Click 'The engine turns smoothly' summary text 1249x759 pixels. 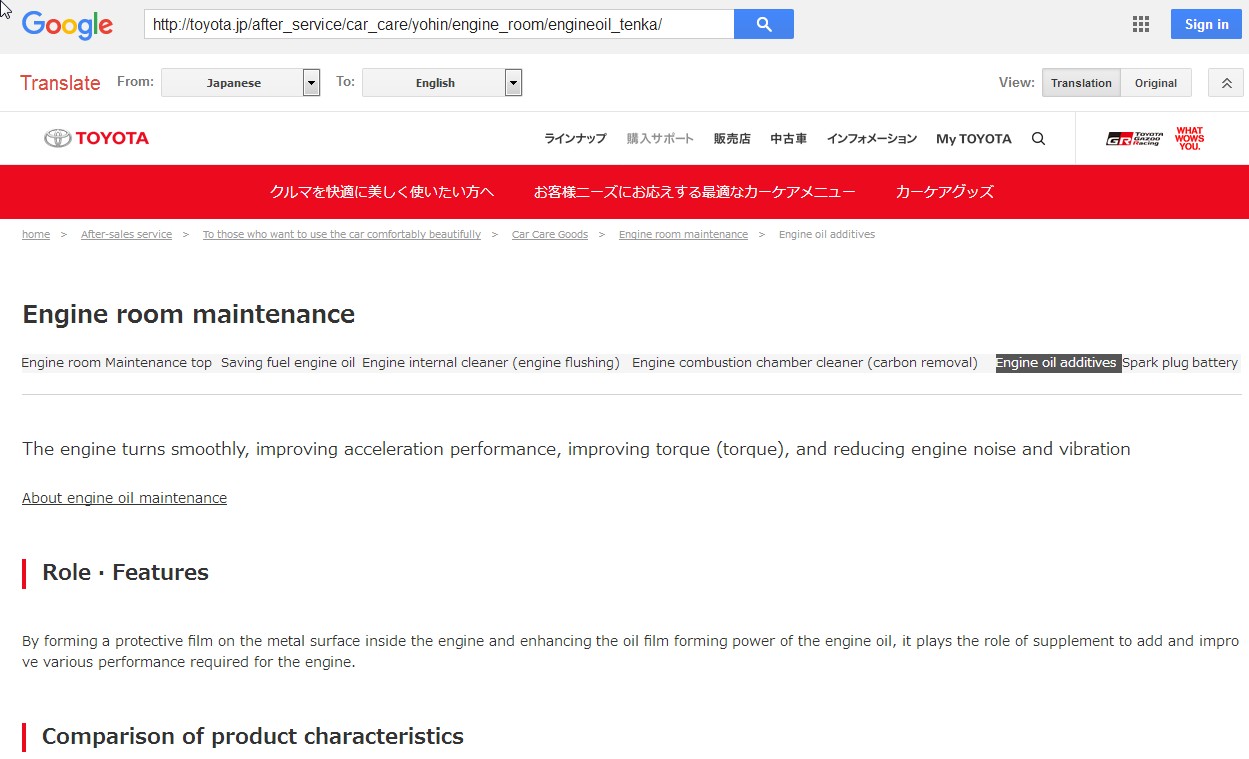point(576,449)
